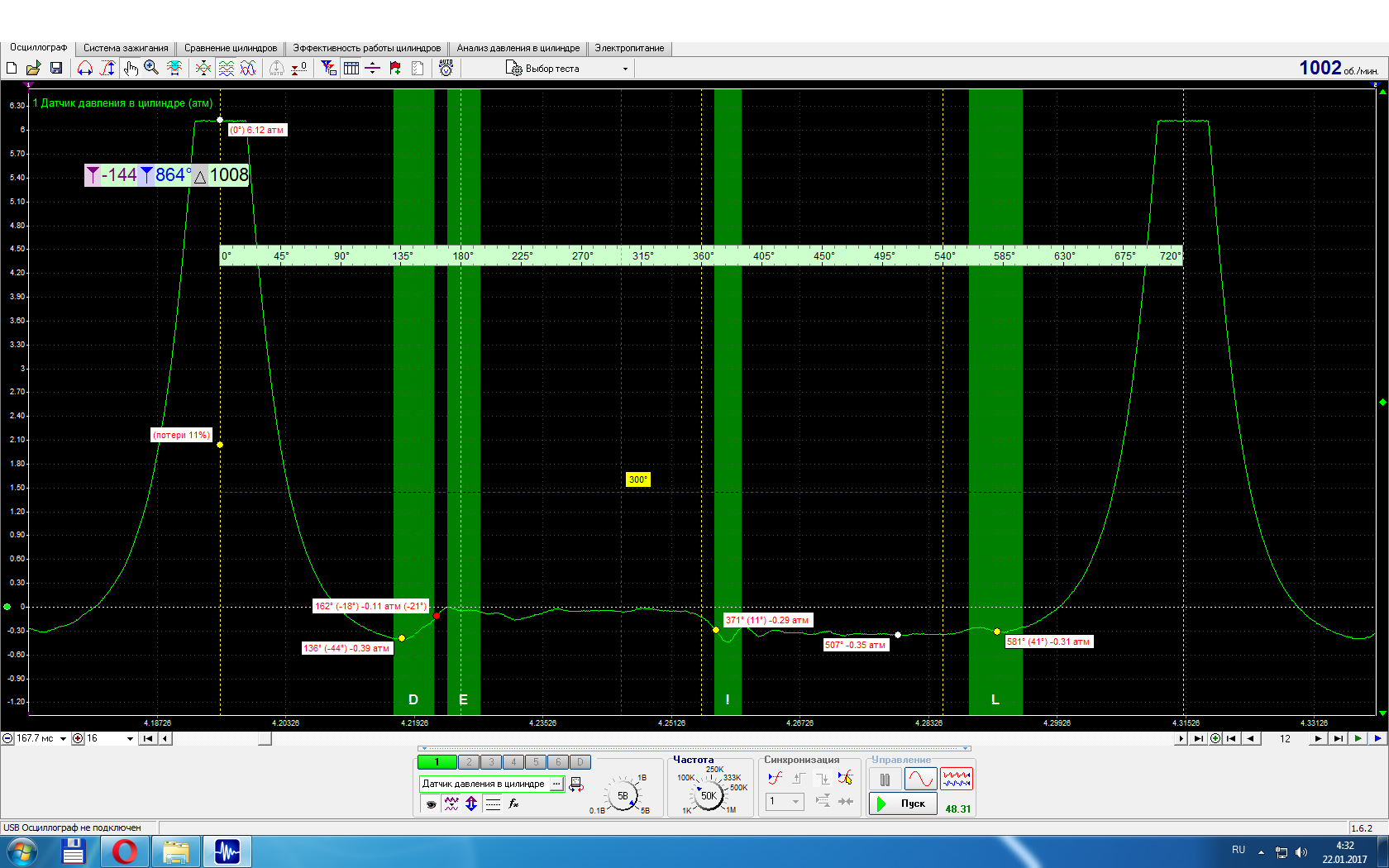This screenshot has height=868, width=1389.
Task: Switch to the Сравнение цилиндров tab
Action: pyautogui.click(x=231, y=48)
